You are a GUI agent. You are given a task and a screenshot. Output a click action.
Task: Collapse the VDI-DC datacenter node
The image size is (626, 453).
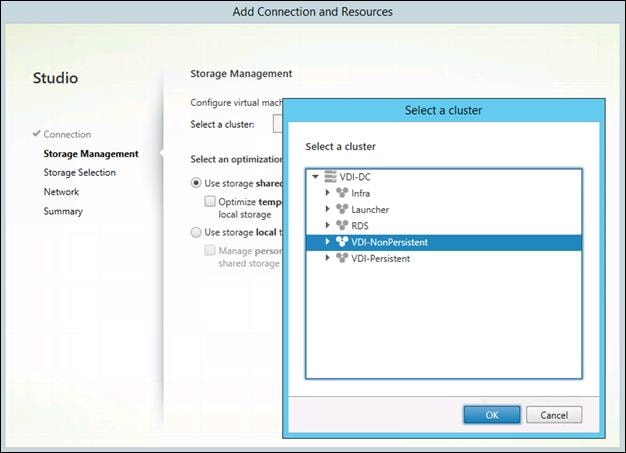[x=315, y=176]
